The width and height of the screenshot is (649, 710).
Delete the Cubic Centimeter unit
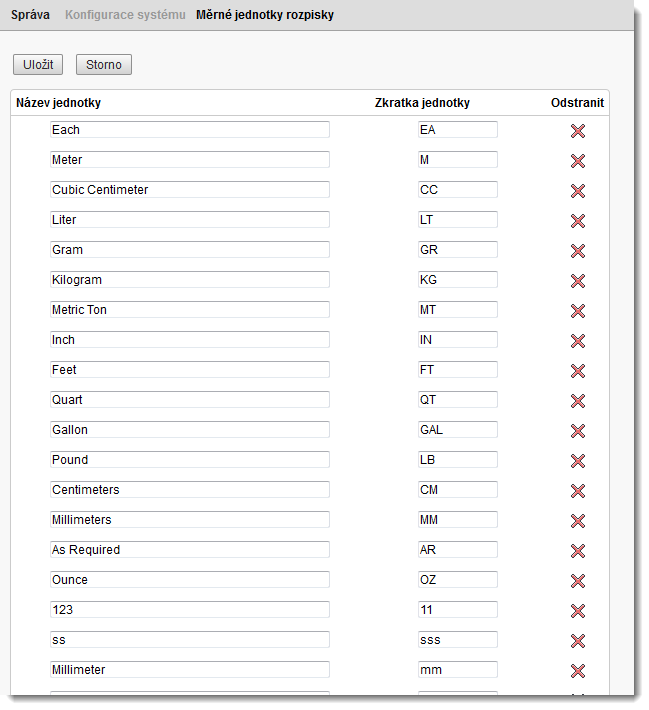click(577, 191)
